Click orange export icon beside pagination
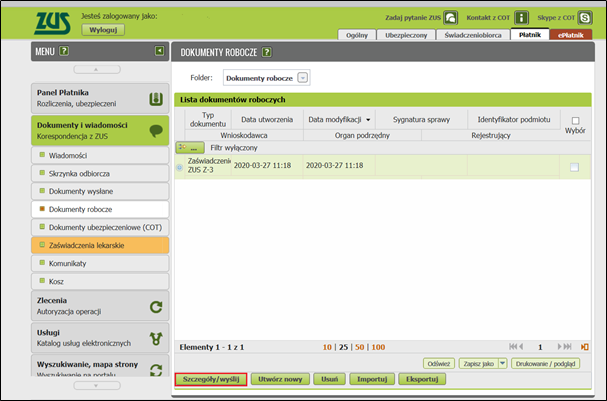Viewport: 607px width, 401px height. [584, 347]
